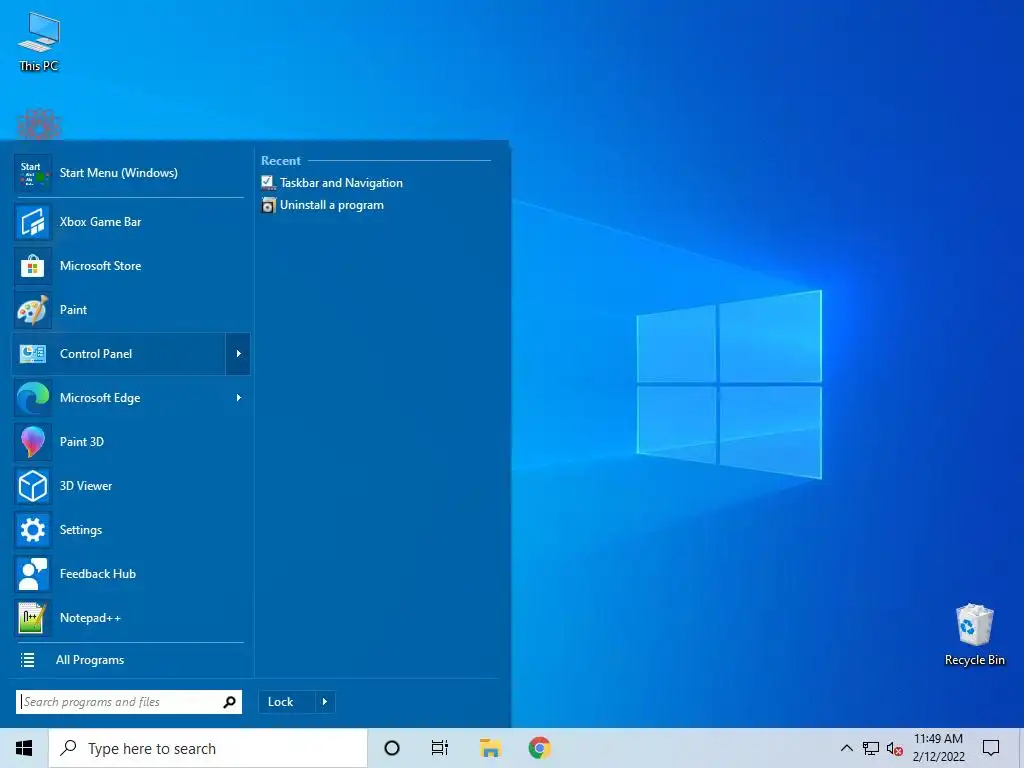The height and width of the screenshot is (768, 1024).
Task: Click Start Menu (Windows) entry text
Action: (118, 173)
